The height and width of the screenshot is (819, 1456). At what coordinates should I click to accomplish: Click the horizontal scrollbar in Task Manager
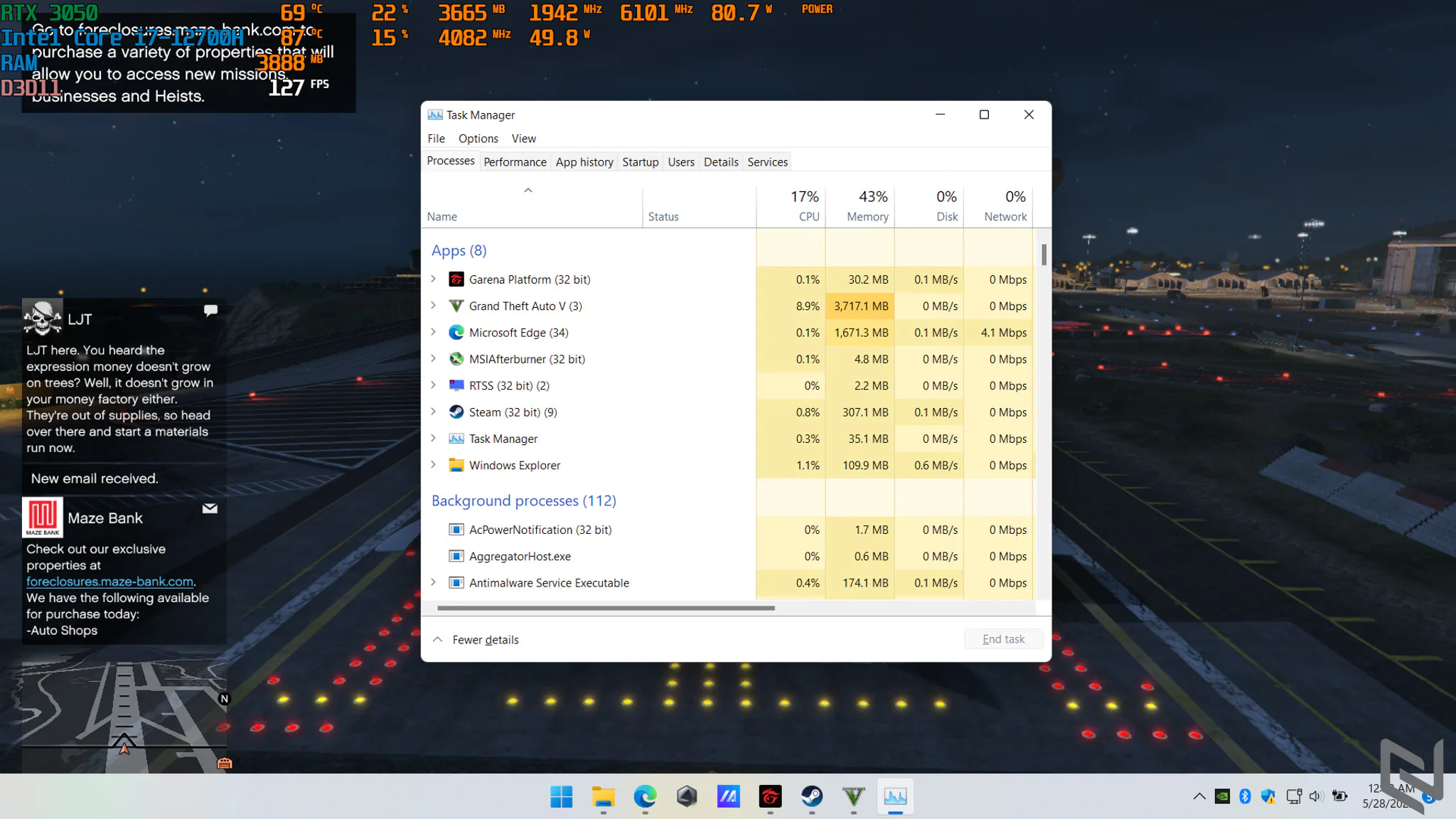606,608
